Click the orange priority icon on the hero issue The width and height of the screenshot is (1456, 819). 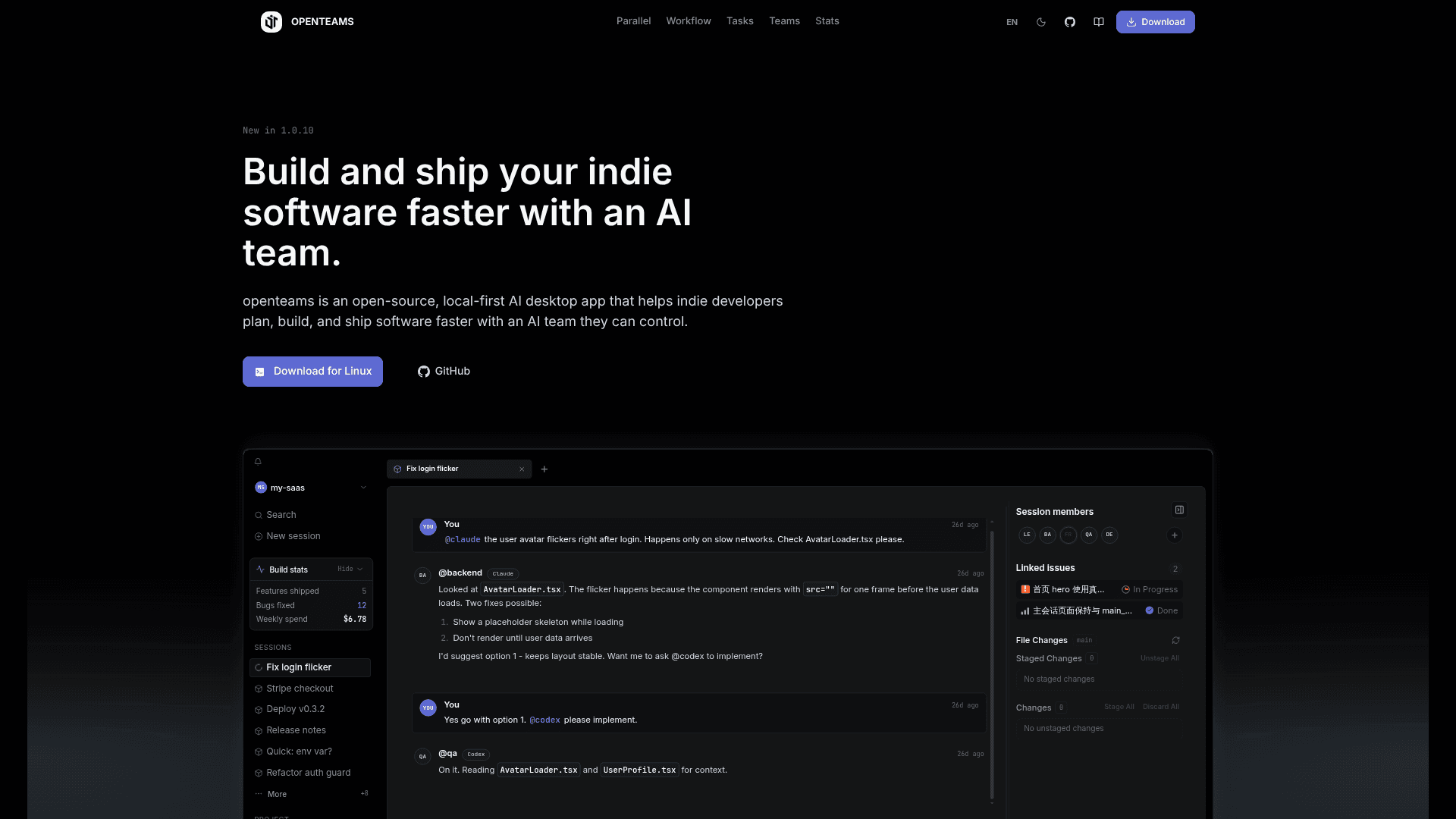click(x=1025, y=589)
